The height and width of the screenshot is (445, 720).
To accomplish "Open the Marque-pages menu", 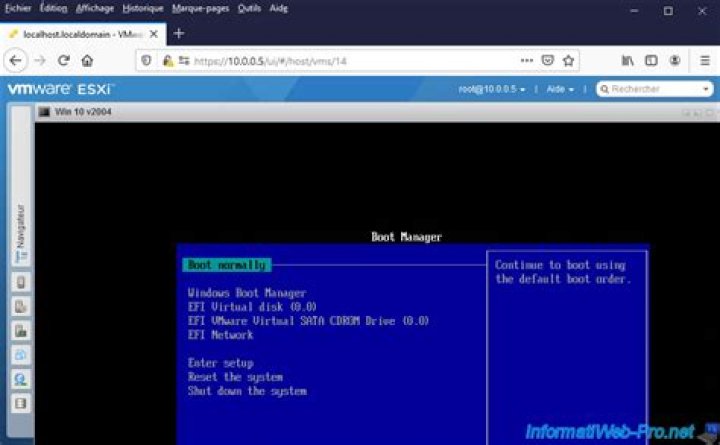I will 201,8.
